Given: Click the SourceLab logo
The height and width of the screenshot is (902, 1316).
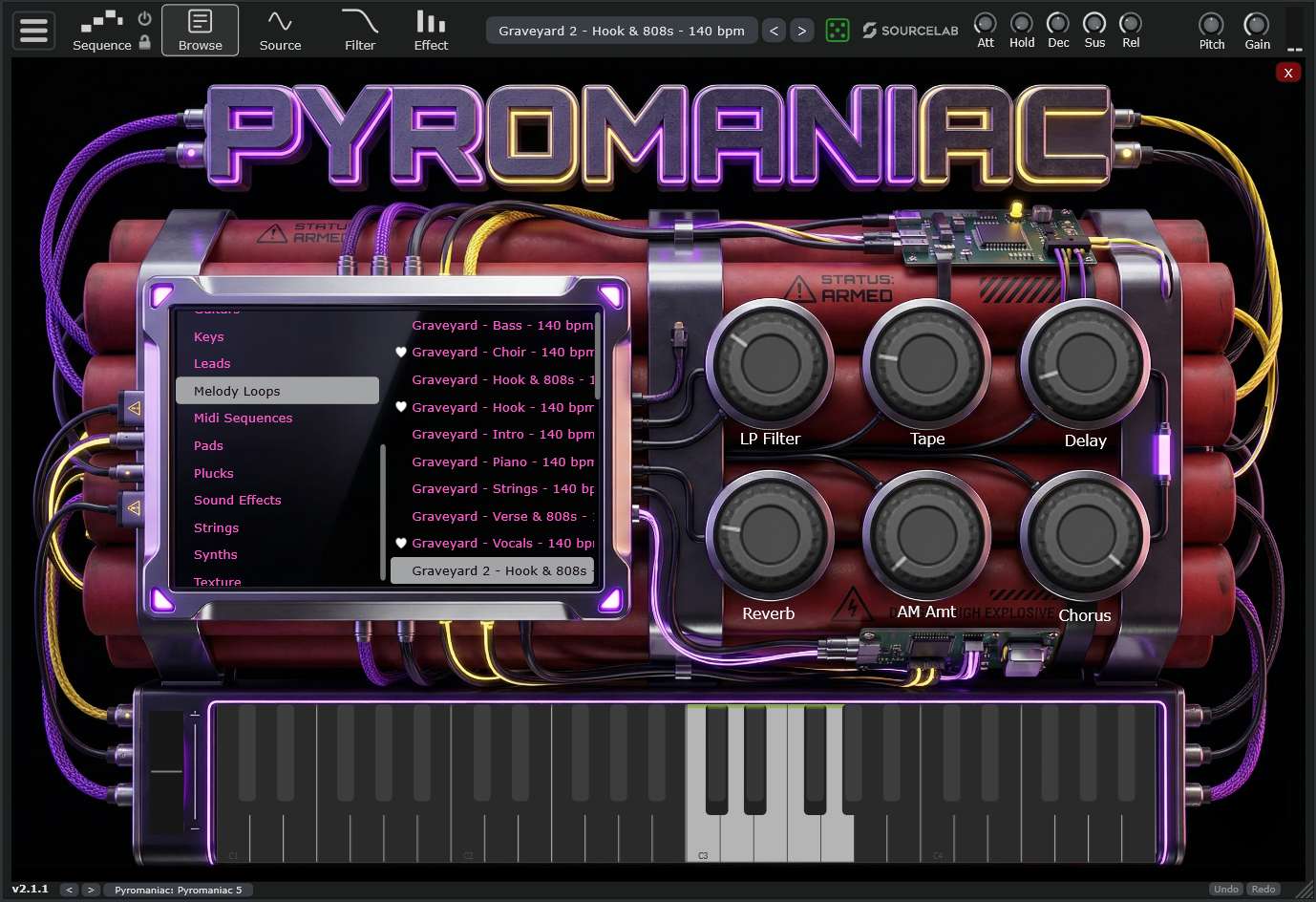Looking at the screenshot, I should [x=908, y=30].
